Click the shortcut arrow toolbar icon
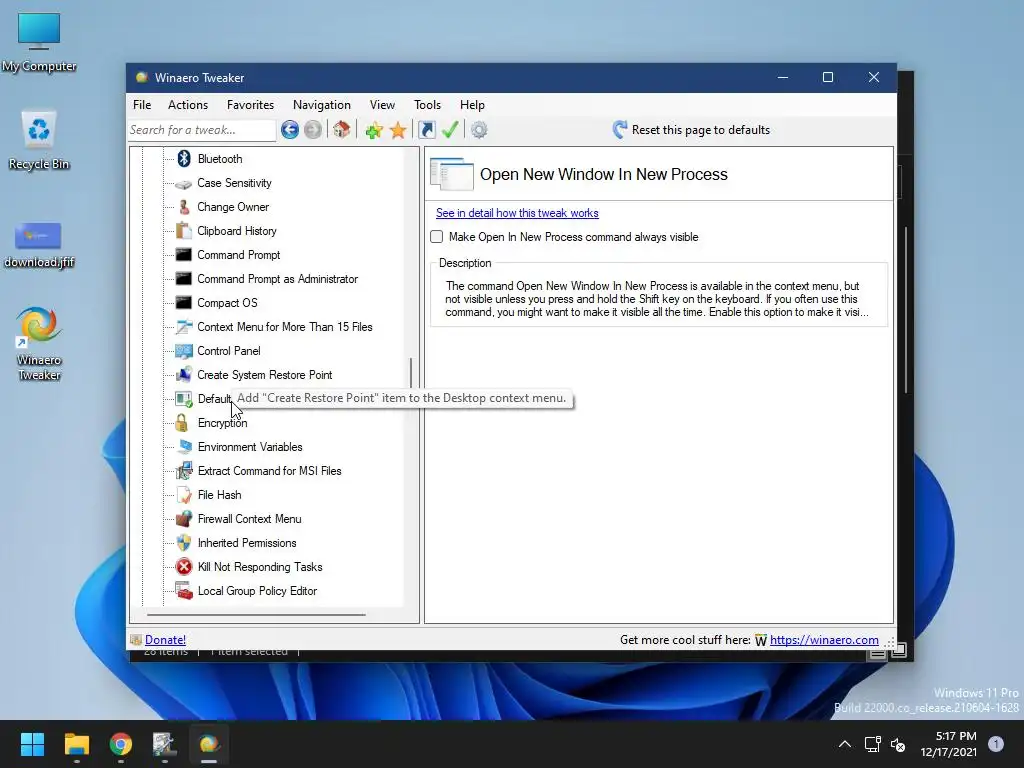Screen dimensions: 1024x768 pyautogui.click(x=427, y=130)
